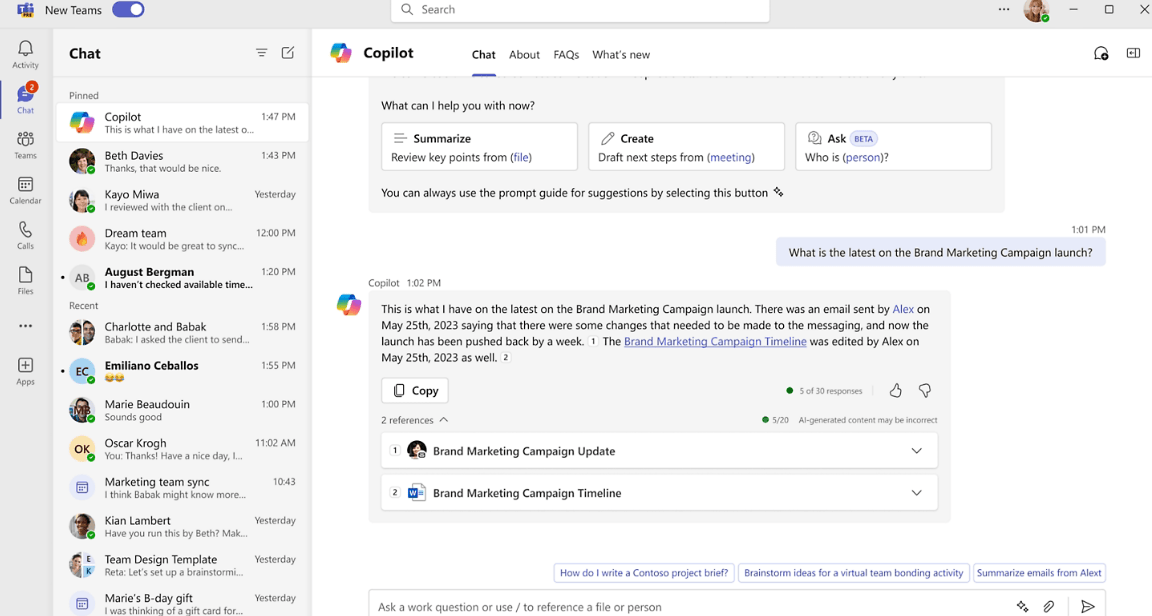
Task: Click 'Brainstorm ideas for a virtual team bonding activity'
Action: click(853, 573)
